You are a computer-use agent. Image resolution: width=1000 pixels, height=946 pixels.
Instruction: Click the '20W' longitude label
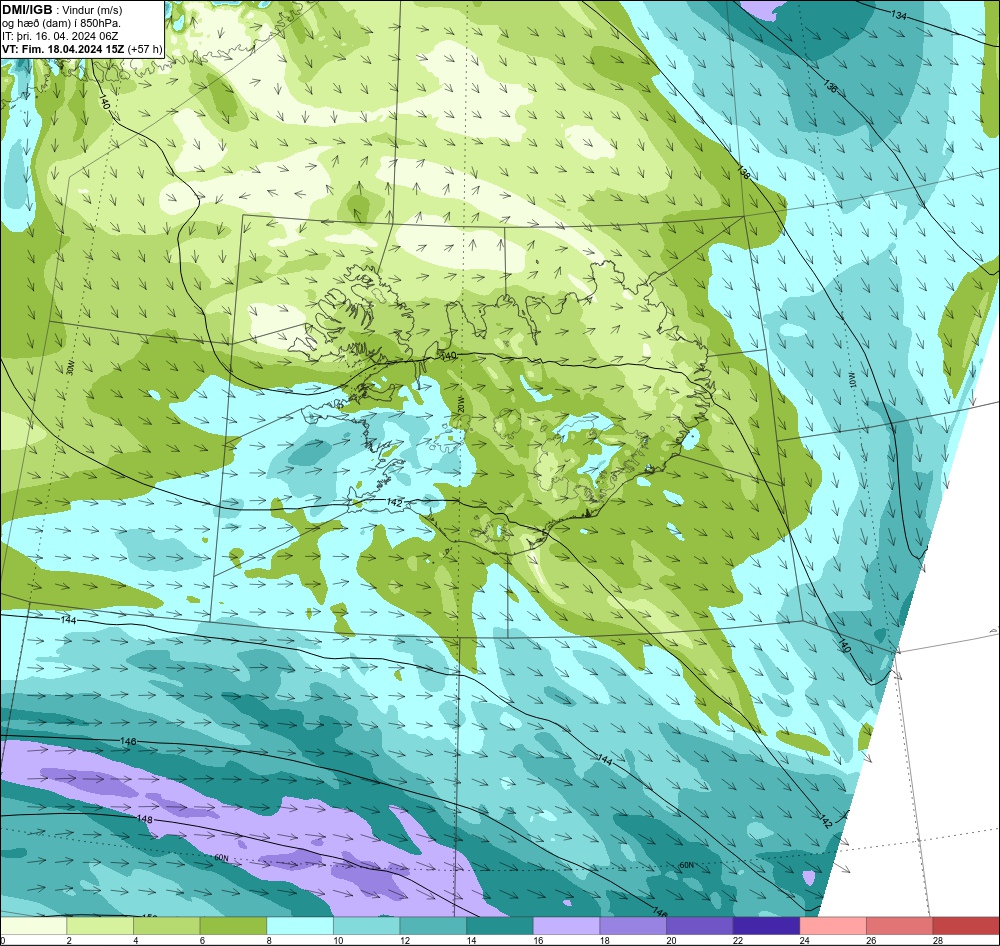(x=460, y=403)
